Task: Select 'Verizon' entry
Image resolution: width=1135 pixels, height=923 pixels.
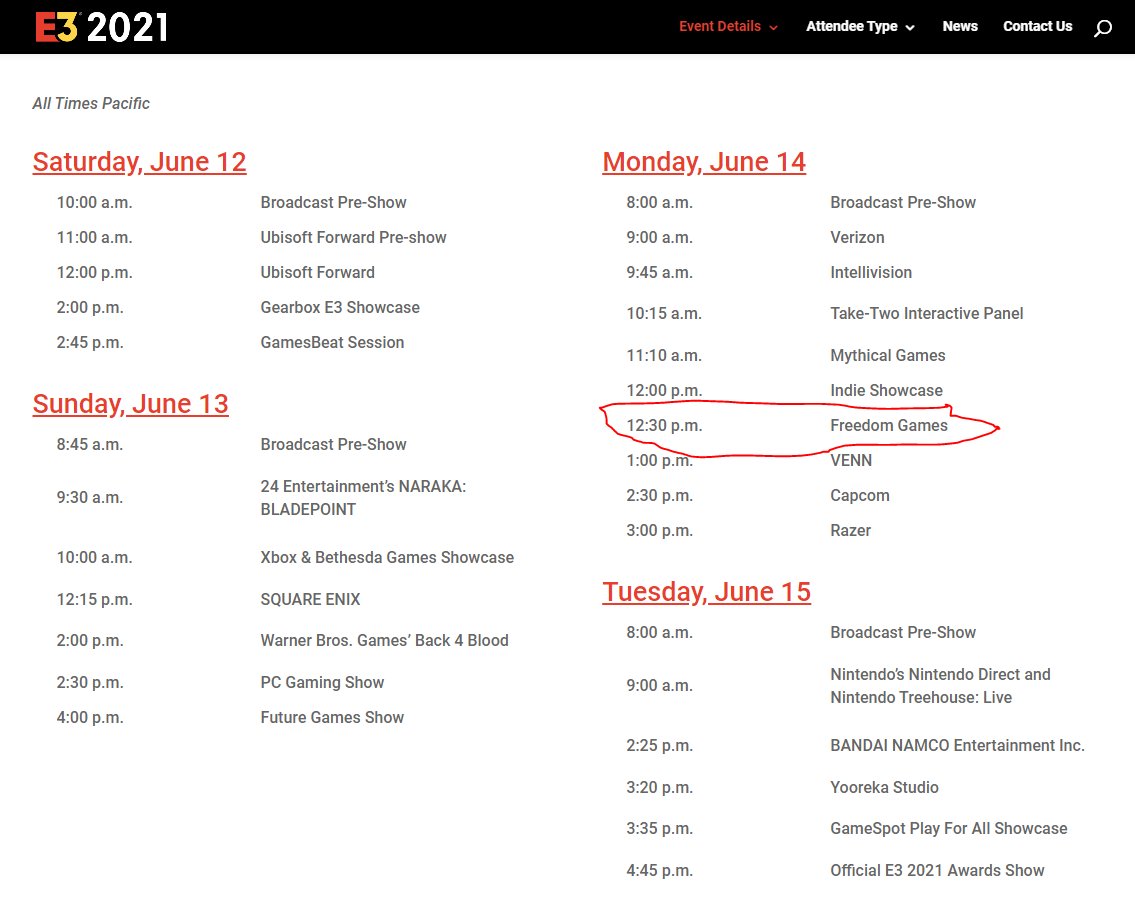Action: (x=857, y=237)
